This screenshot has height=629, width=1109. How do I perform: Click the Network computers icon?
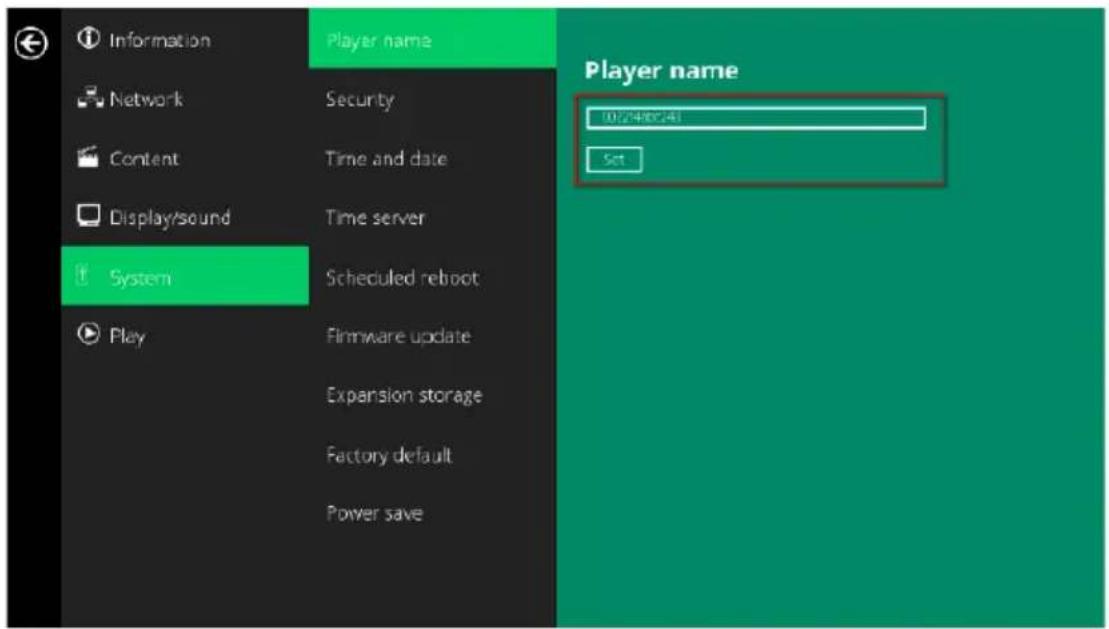coord(90,98)
